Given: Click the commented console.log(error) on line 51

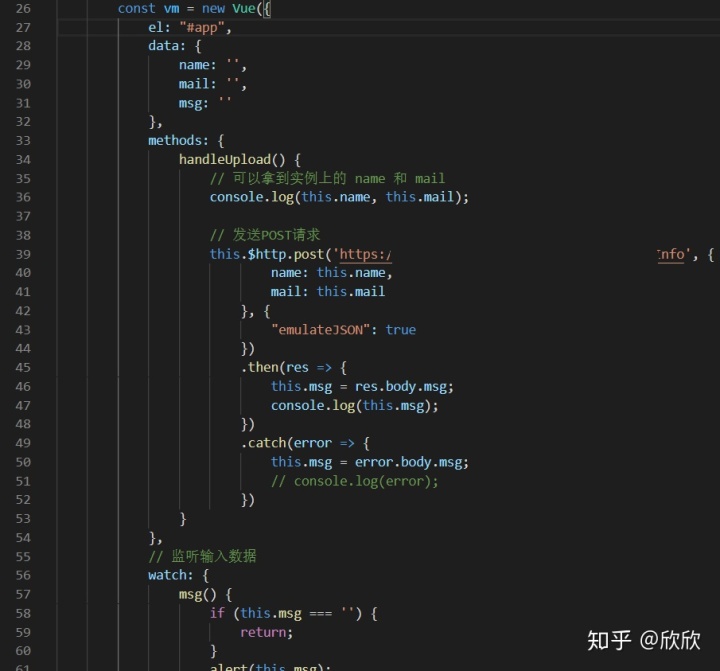Looking at the screenshot, I should click(354, 481).
